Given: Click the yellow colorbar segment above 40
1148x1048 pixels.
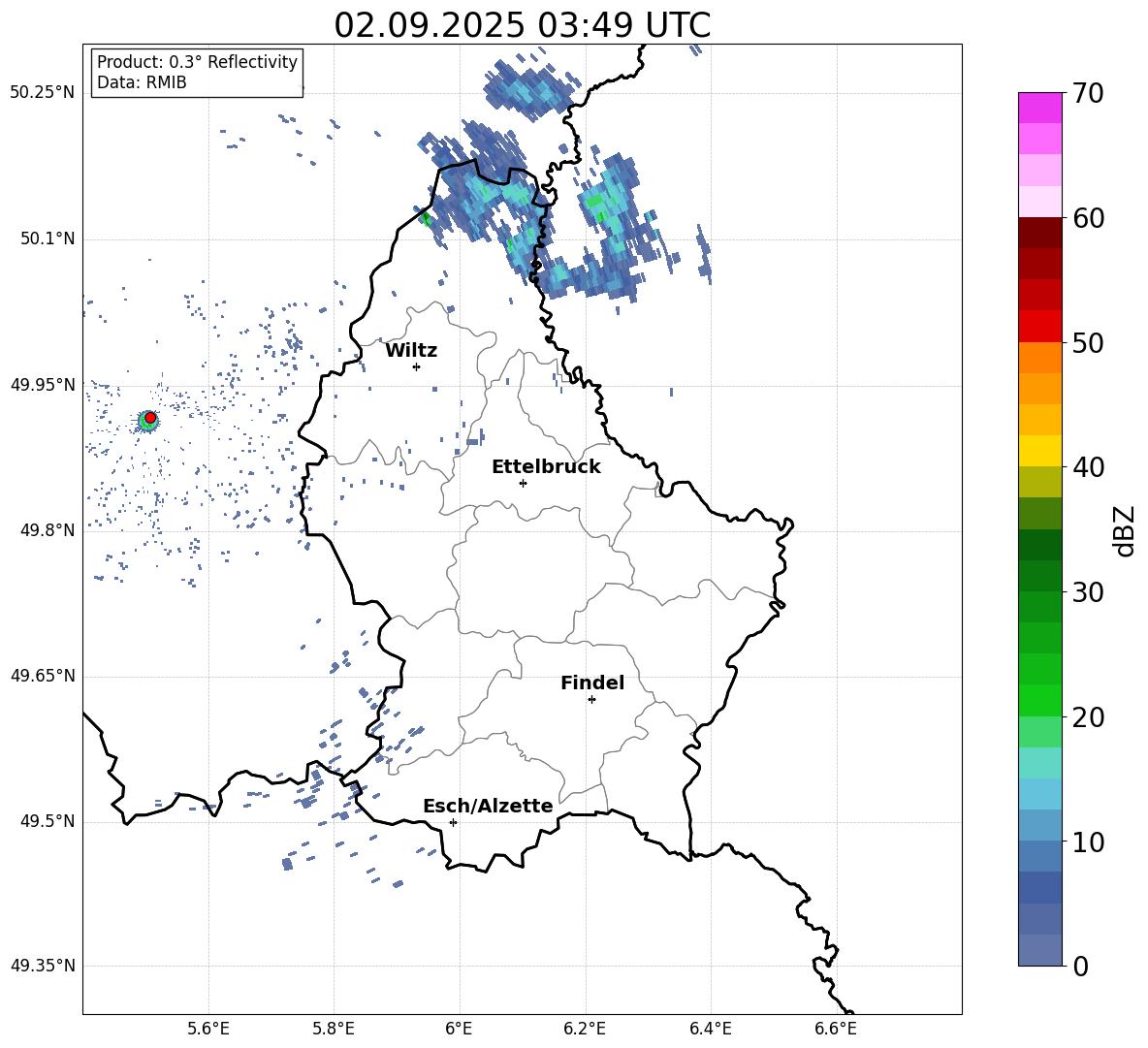Looking at the screenshot, I should [1040, 451].
